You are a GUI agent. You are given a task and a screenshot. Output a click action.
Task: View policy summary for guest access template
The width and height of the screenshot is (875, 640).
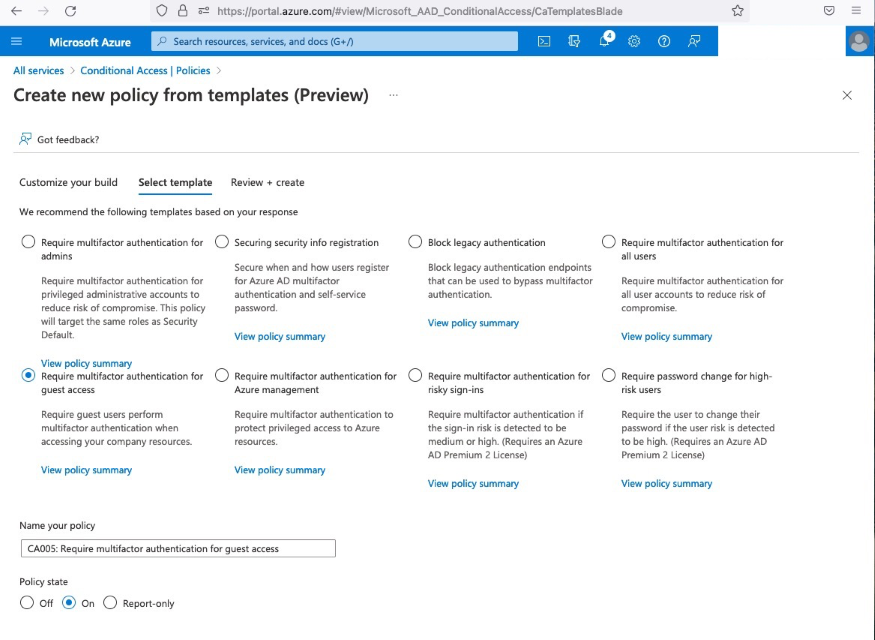click(x=86, y=470)
